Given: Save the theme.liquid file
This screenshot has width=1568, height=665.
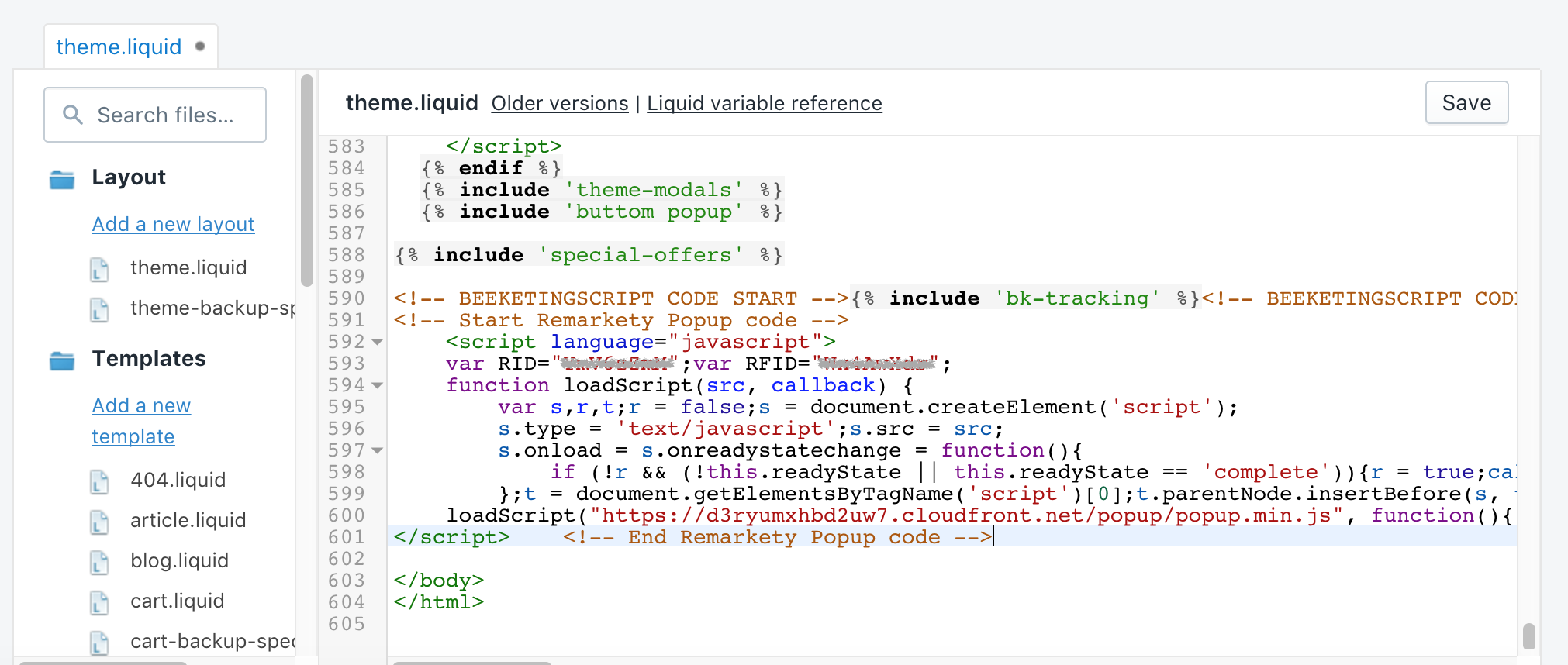Looking at the screenshot, I should 1466,102.
